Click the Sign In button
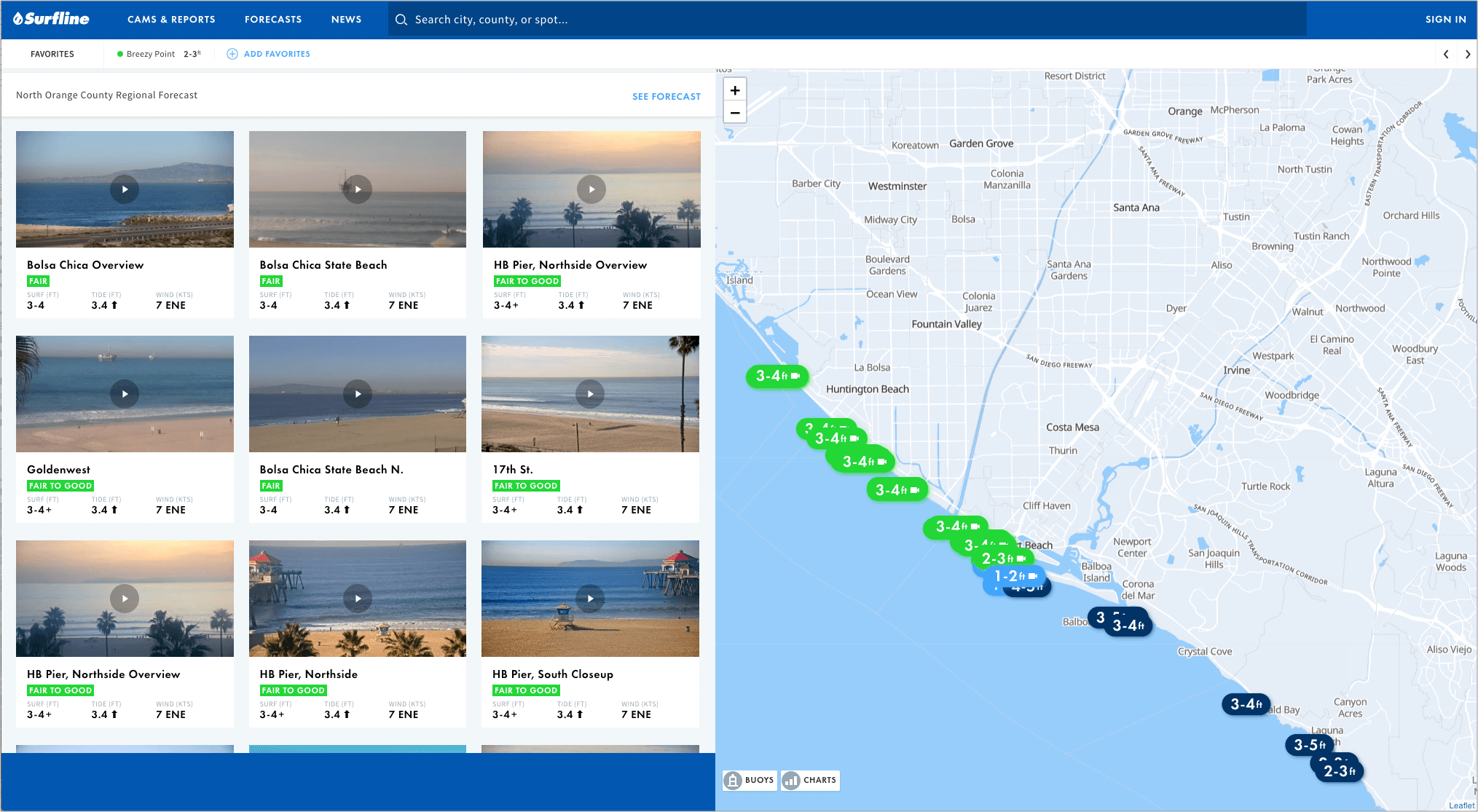The height and width of the screenshot is (812, 1478). (1445, 20)
